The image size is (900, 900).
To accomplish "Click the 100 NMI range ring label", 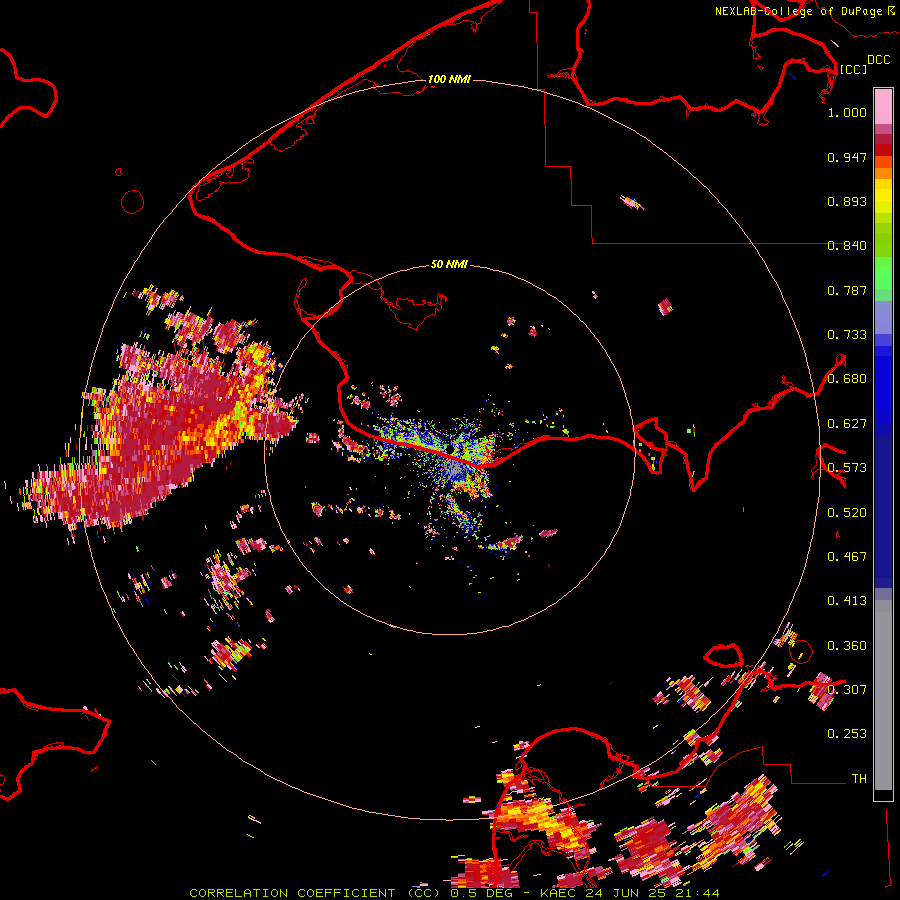I will click(449, 79).
